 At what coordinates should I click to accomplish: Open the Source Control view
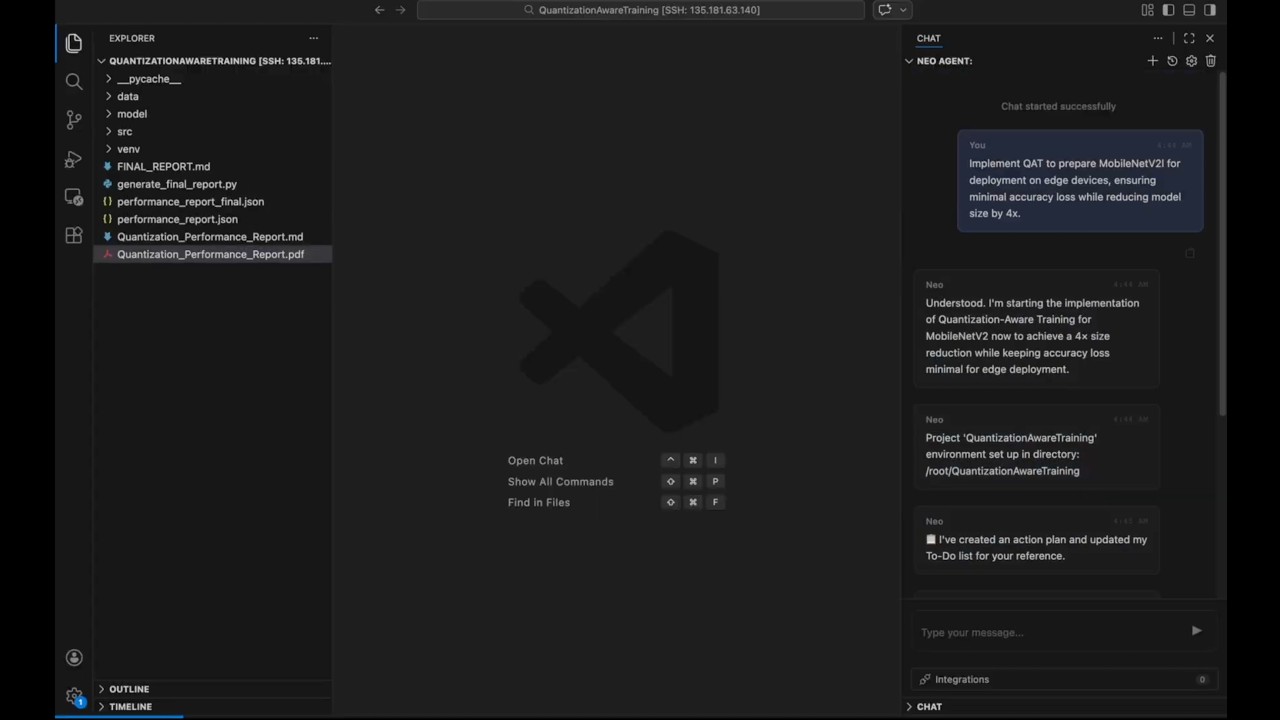click(74, 120)
